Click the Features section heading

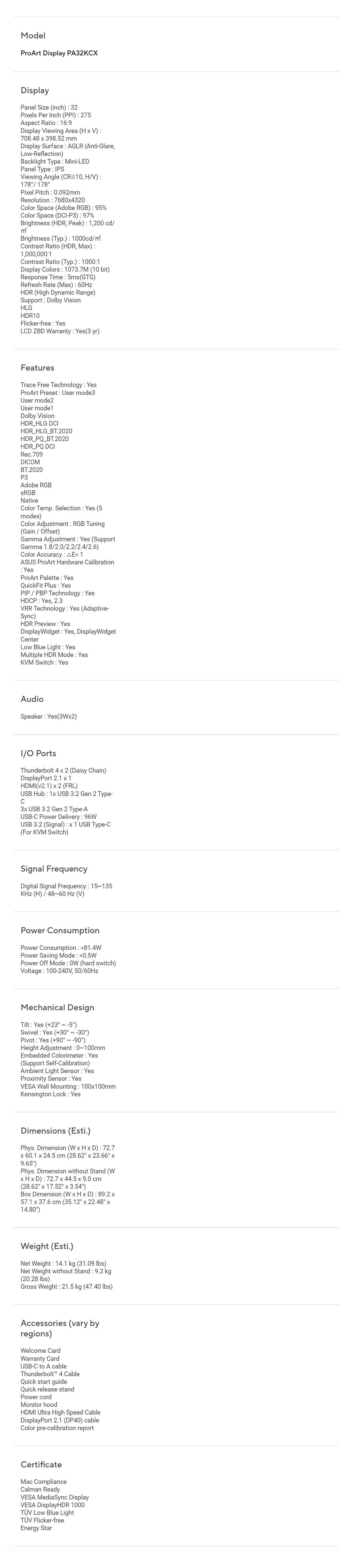coord(37,368)
